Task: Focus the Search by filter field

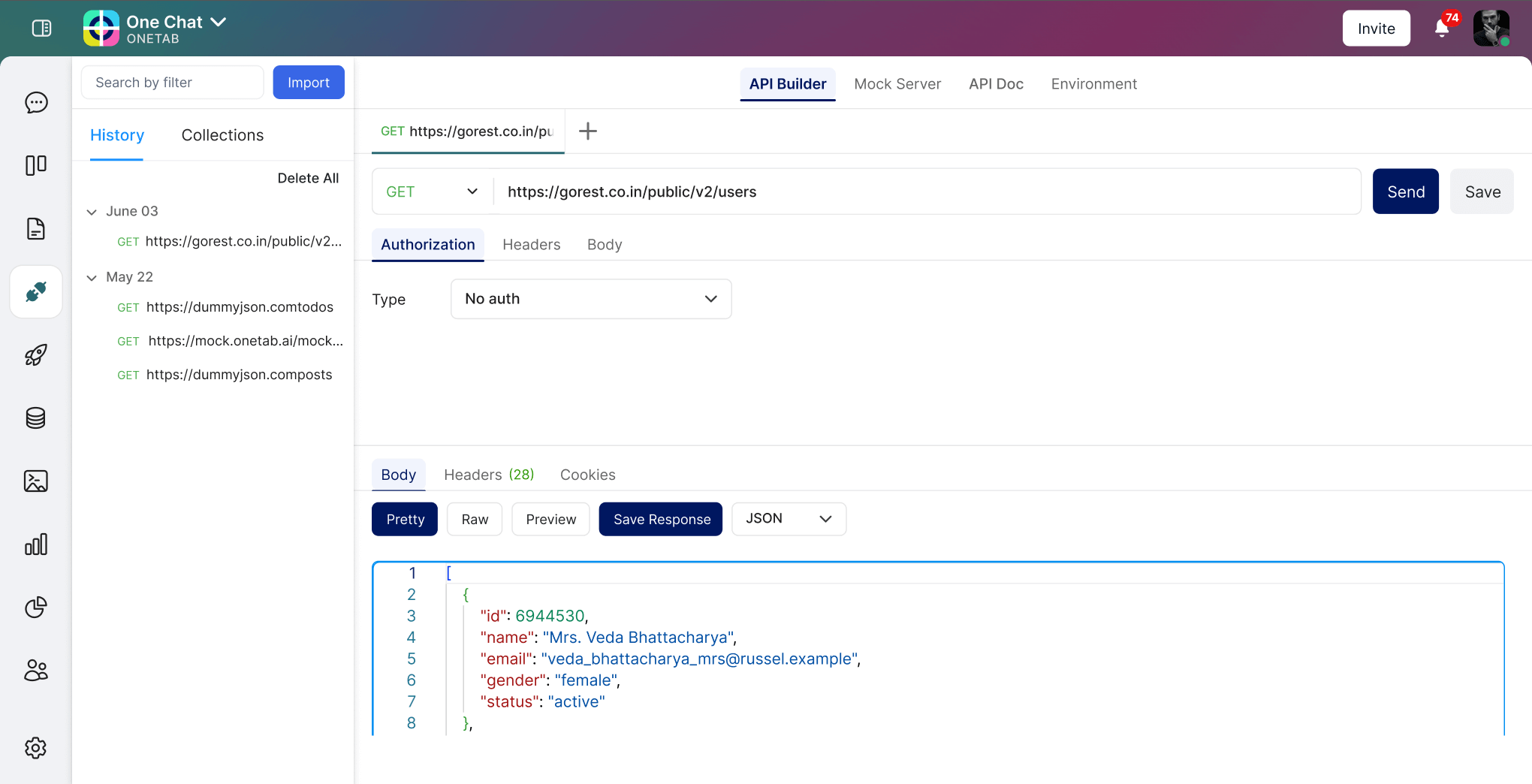Action: pyautogui.click(x=173, y=83)
